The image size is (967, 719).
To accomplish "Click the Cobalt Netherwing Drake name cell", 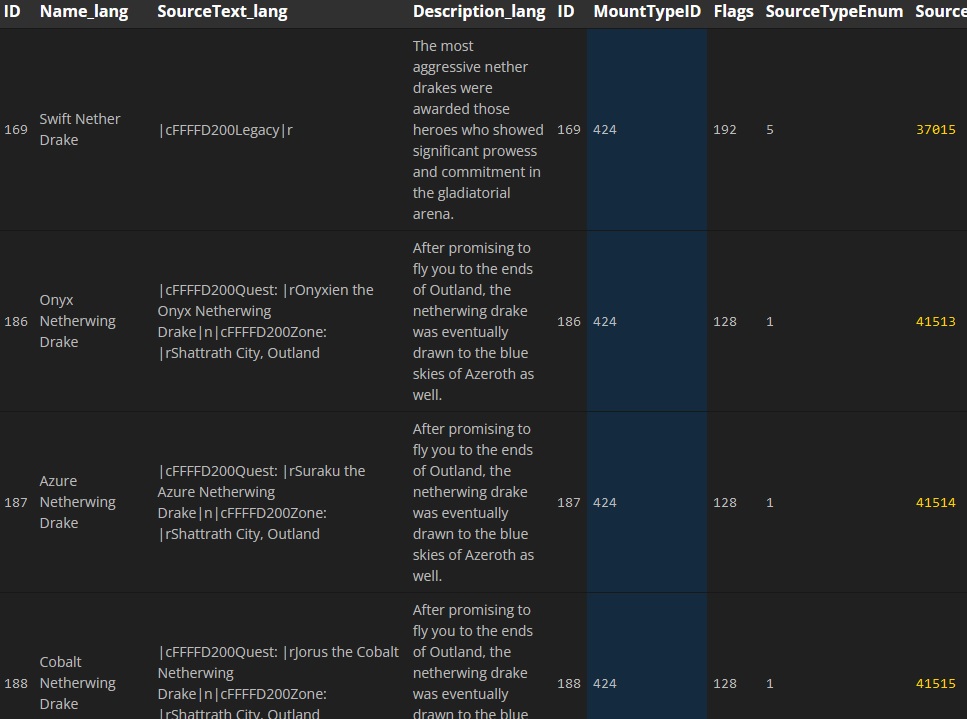I will pyautogui.click(x=77, y=683).
